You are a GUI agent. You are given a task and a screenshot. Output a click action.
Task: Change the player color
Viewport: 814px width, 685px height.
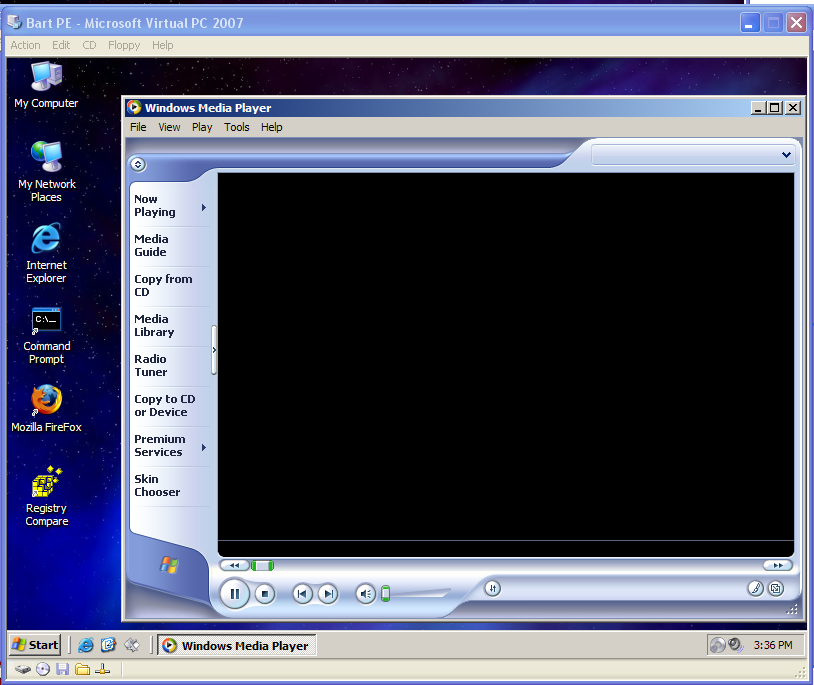pos(756,589)
